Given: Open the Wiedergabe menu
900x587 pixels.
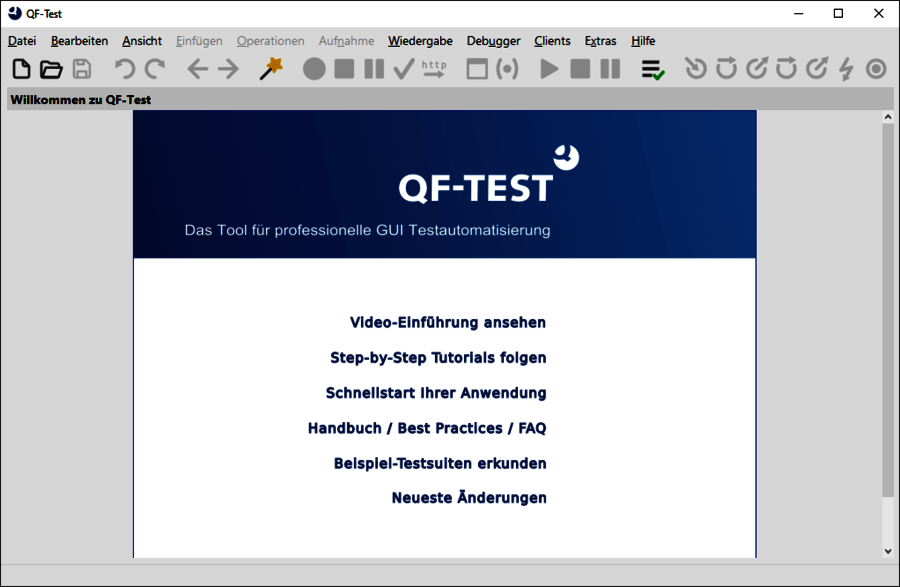Looking at the screenshot, I should (420, 41).
